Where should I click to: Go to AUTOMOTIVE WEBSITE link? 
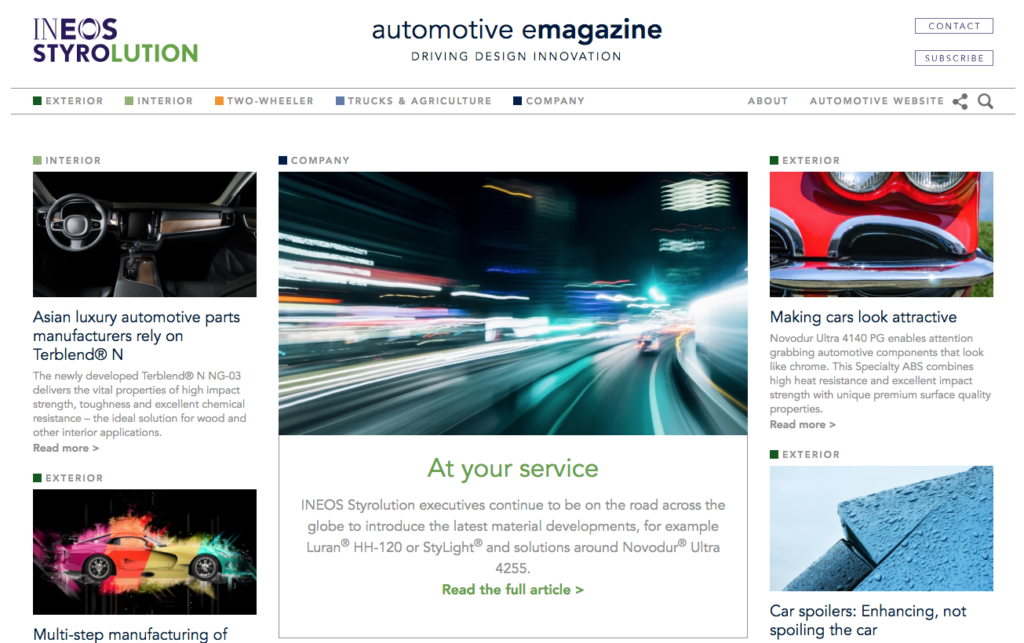(876, 101)
